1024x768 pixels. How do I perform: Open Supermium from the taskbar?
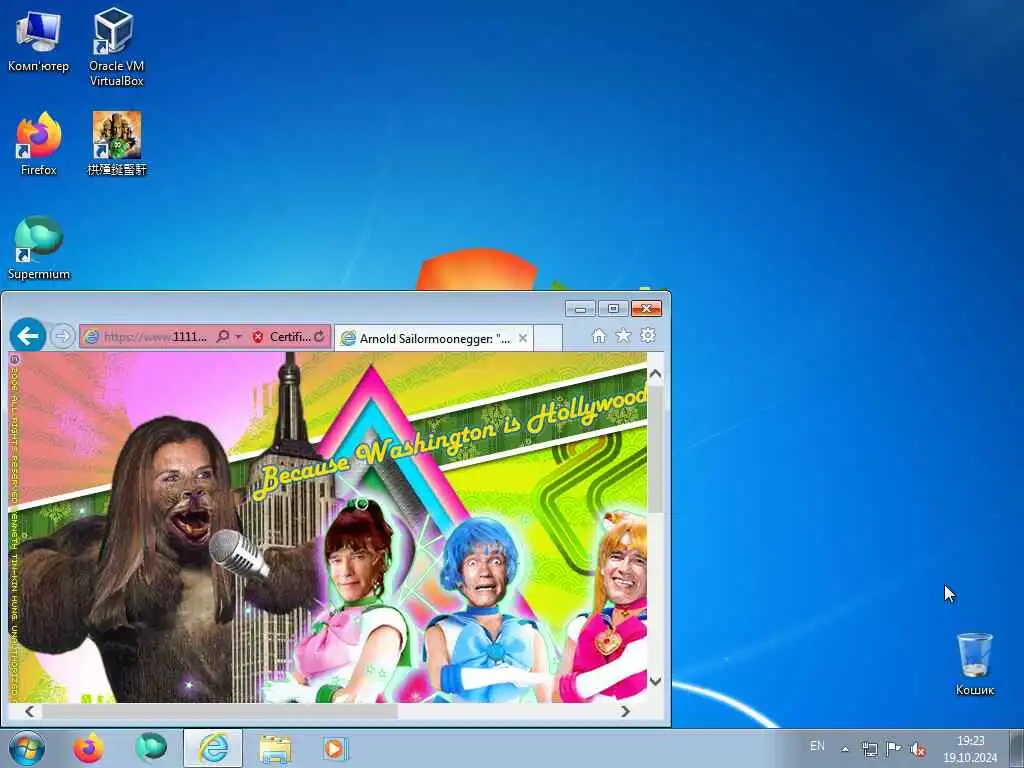pyautogui.click(x=151, y=748)
